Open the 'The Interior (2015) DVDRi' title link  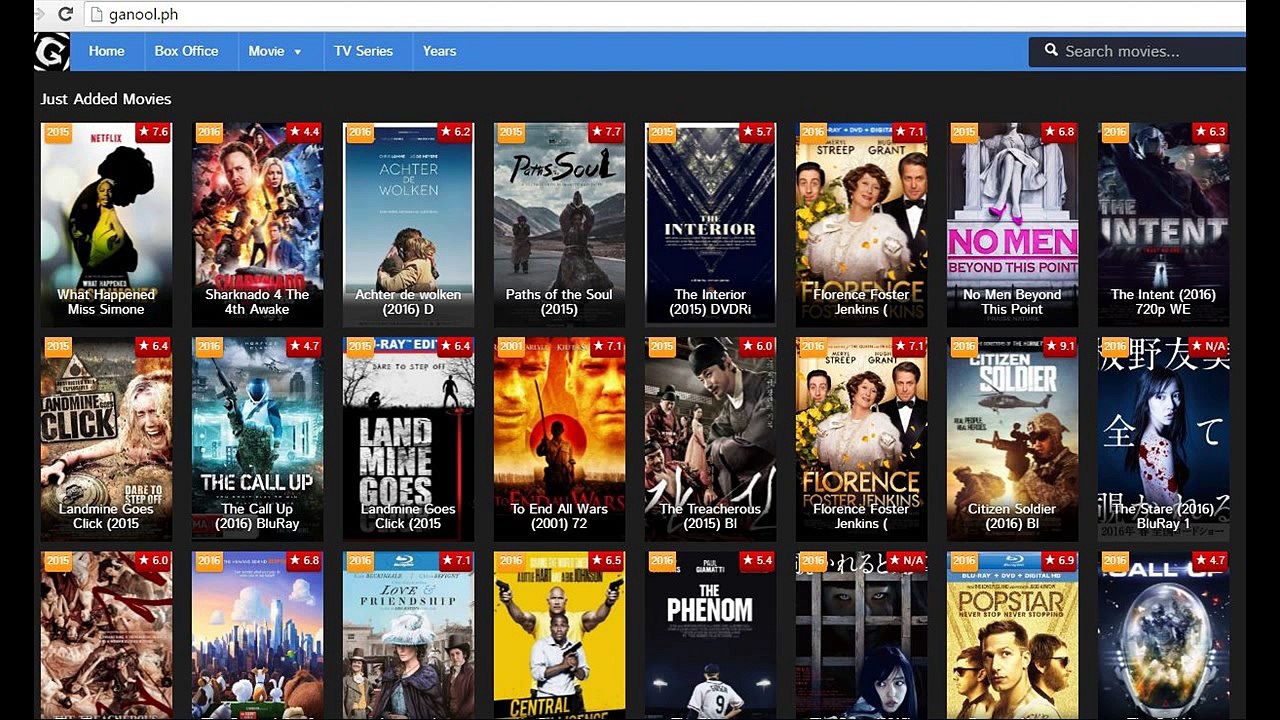pyautogui.click(x=710, y=302)
